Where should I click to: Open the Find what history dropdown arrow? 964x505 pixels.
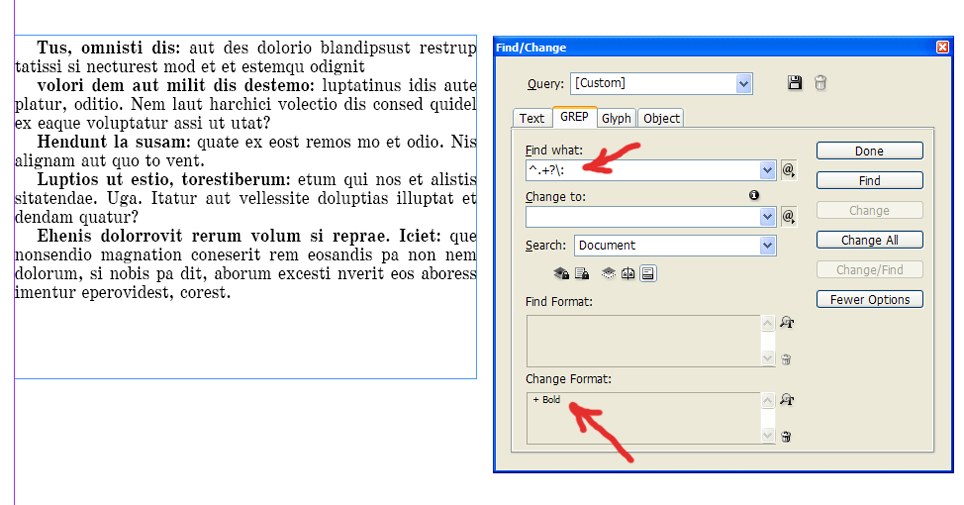[x=767, y=170]
